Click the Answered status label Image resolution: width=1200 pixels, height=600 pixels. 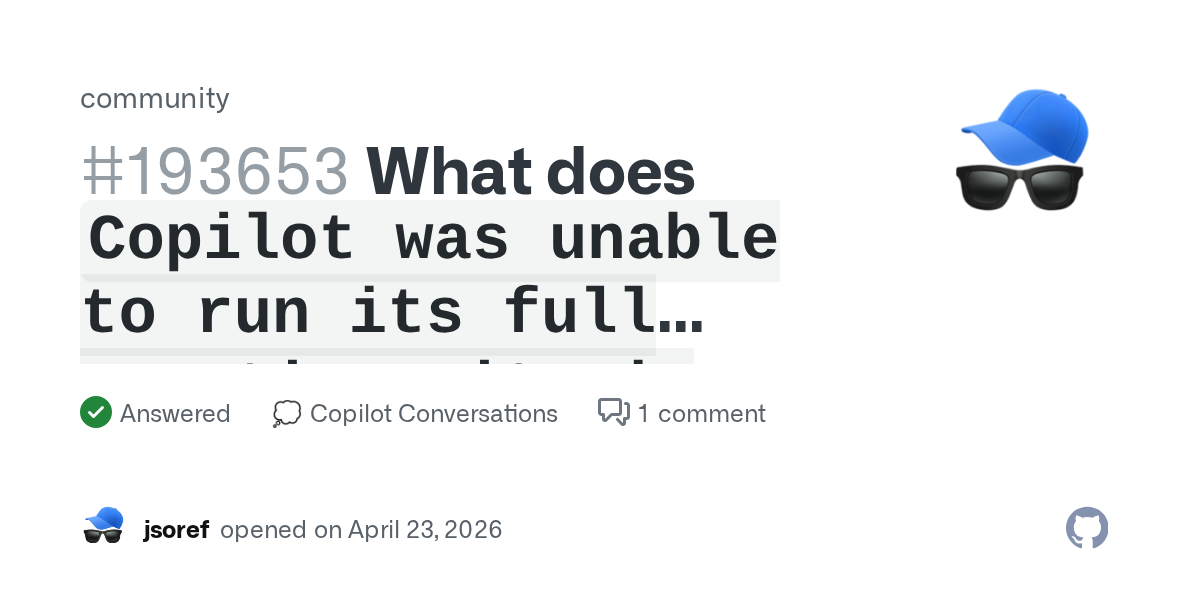click(175, 413)
